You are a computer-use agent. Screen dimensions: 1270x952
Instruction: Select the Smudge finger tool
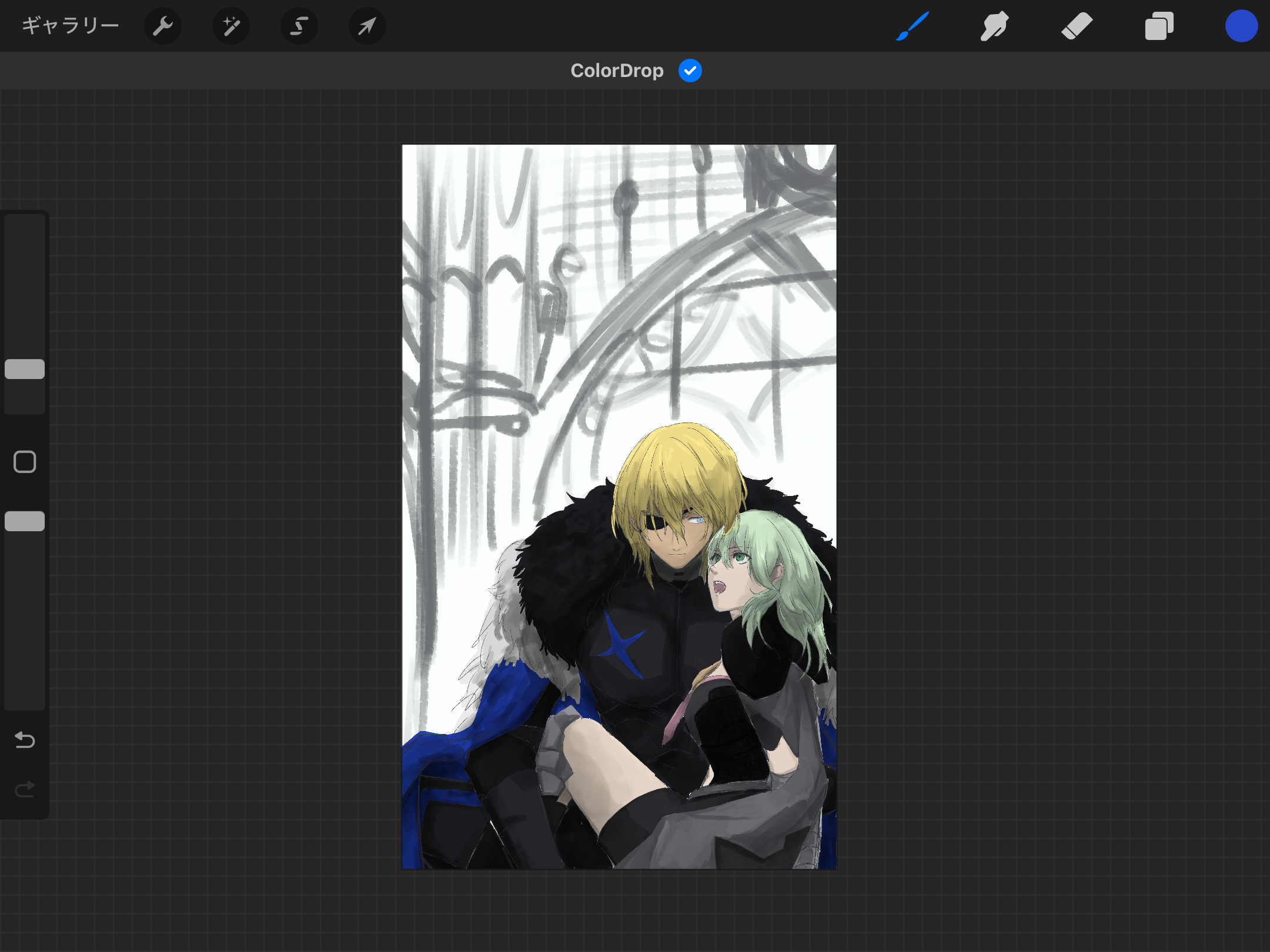(994, 26)
